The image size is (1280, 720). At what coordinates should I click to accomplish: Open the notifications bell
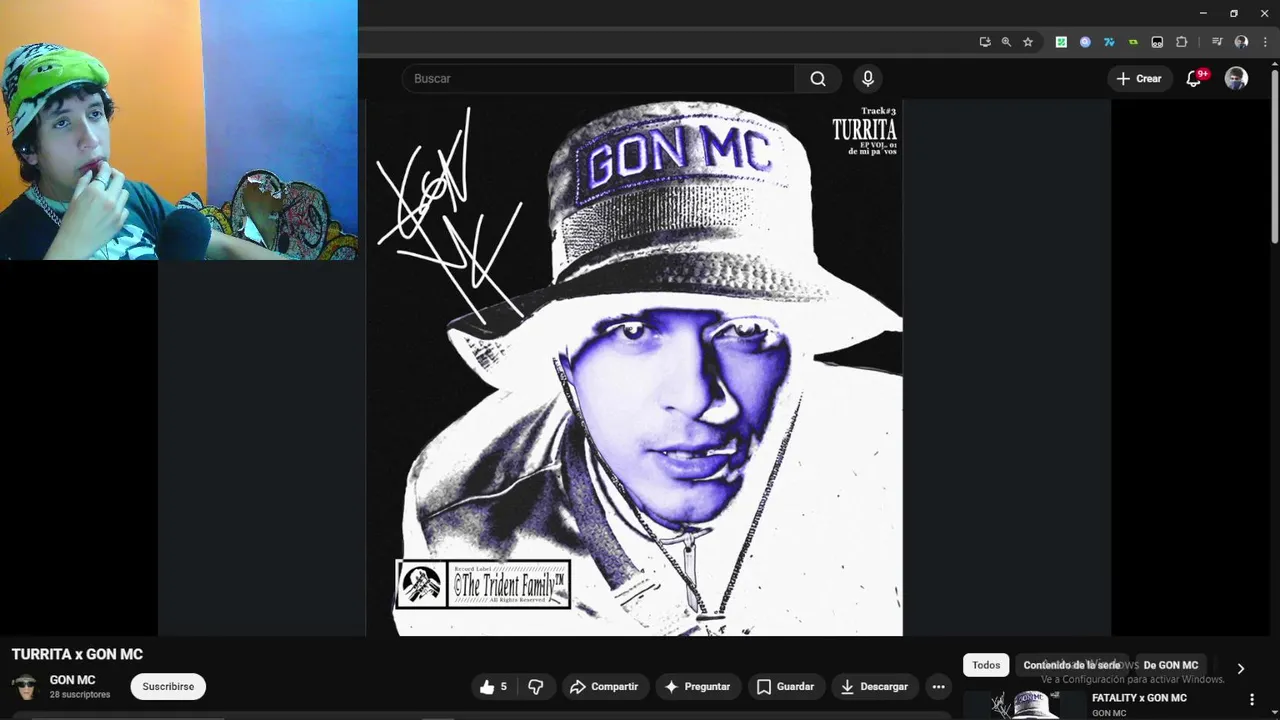pos(1194,78)
